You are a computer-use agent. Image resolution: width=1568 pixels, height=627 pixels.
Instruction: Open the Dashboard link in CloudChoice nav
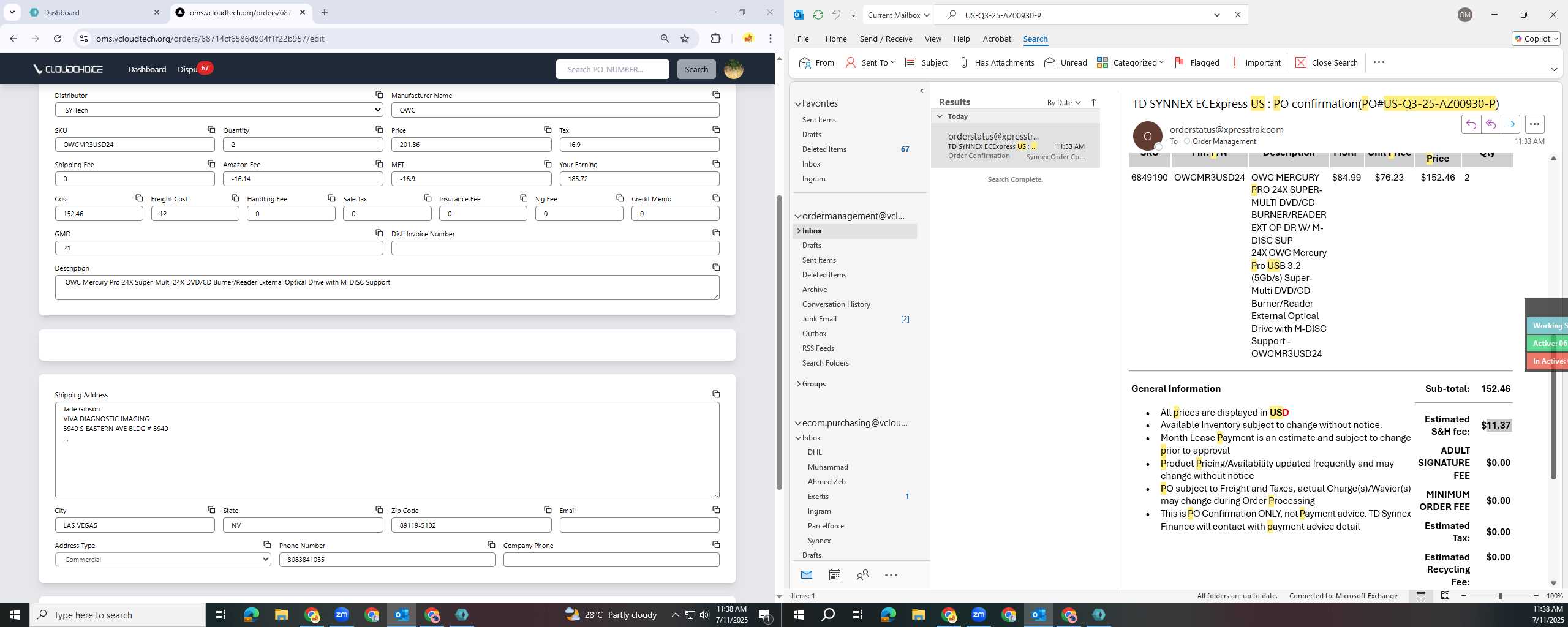pos(147,69)
